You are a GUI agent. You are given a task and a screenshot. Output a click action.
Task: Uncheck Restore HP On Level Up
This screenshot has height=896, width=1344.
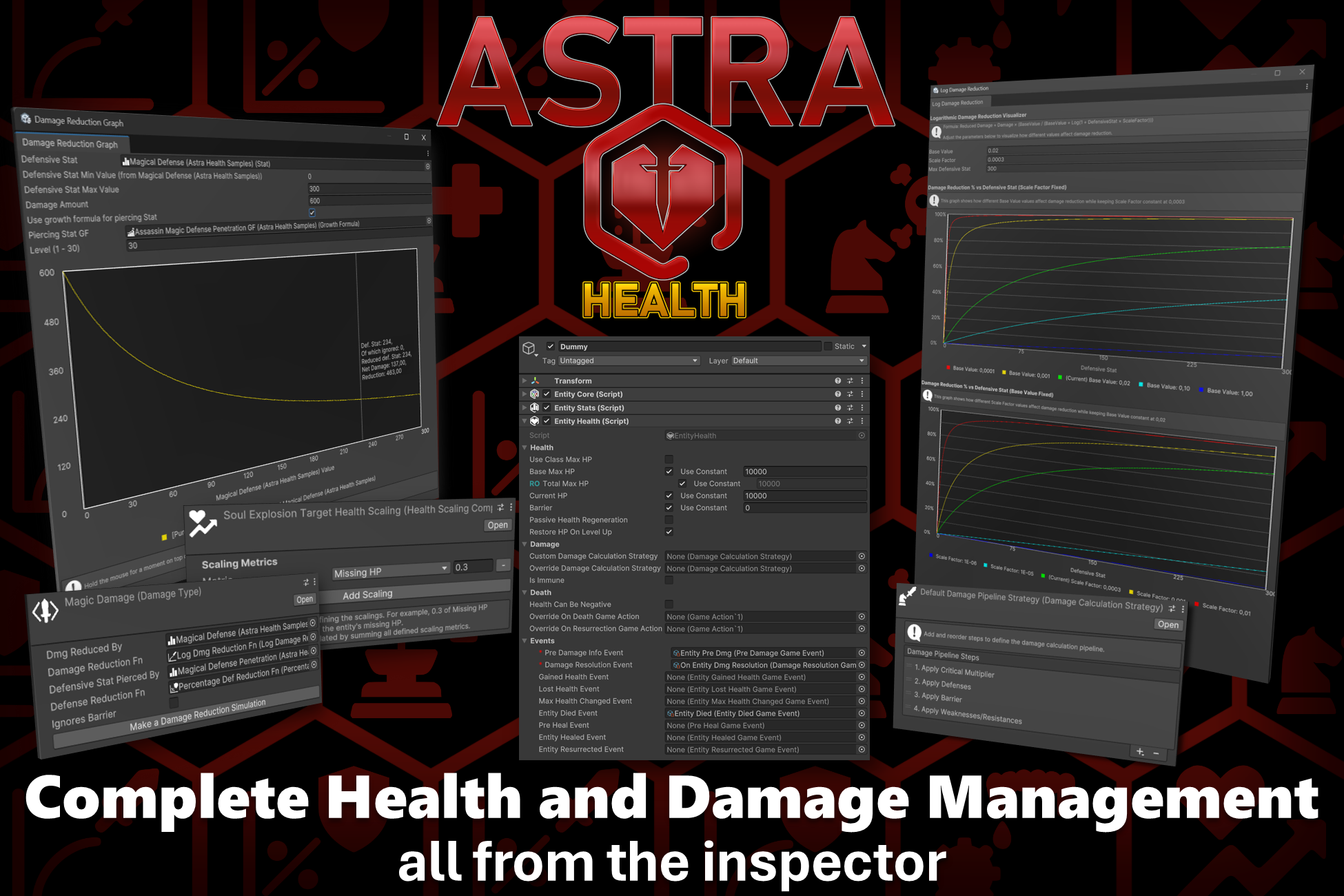(669, 532)
